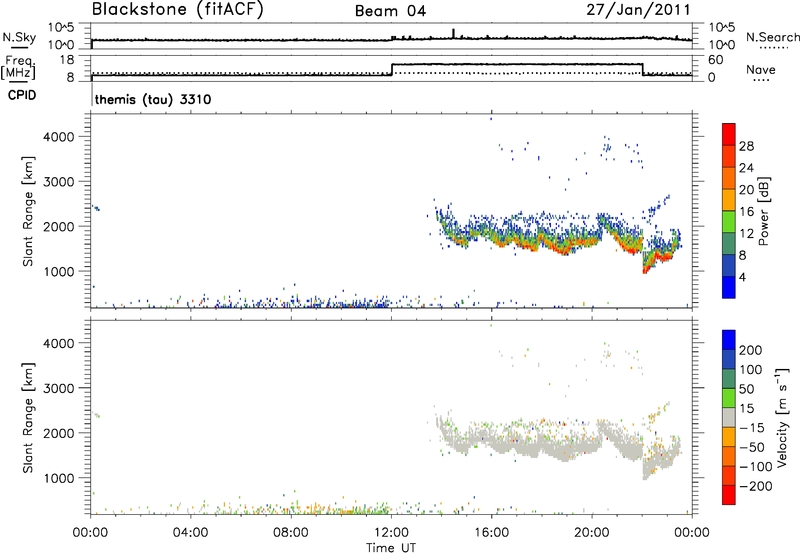Click the velocity colorbar value '200'
The image size is (800, 554).
[751, 350]
